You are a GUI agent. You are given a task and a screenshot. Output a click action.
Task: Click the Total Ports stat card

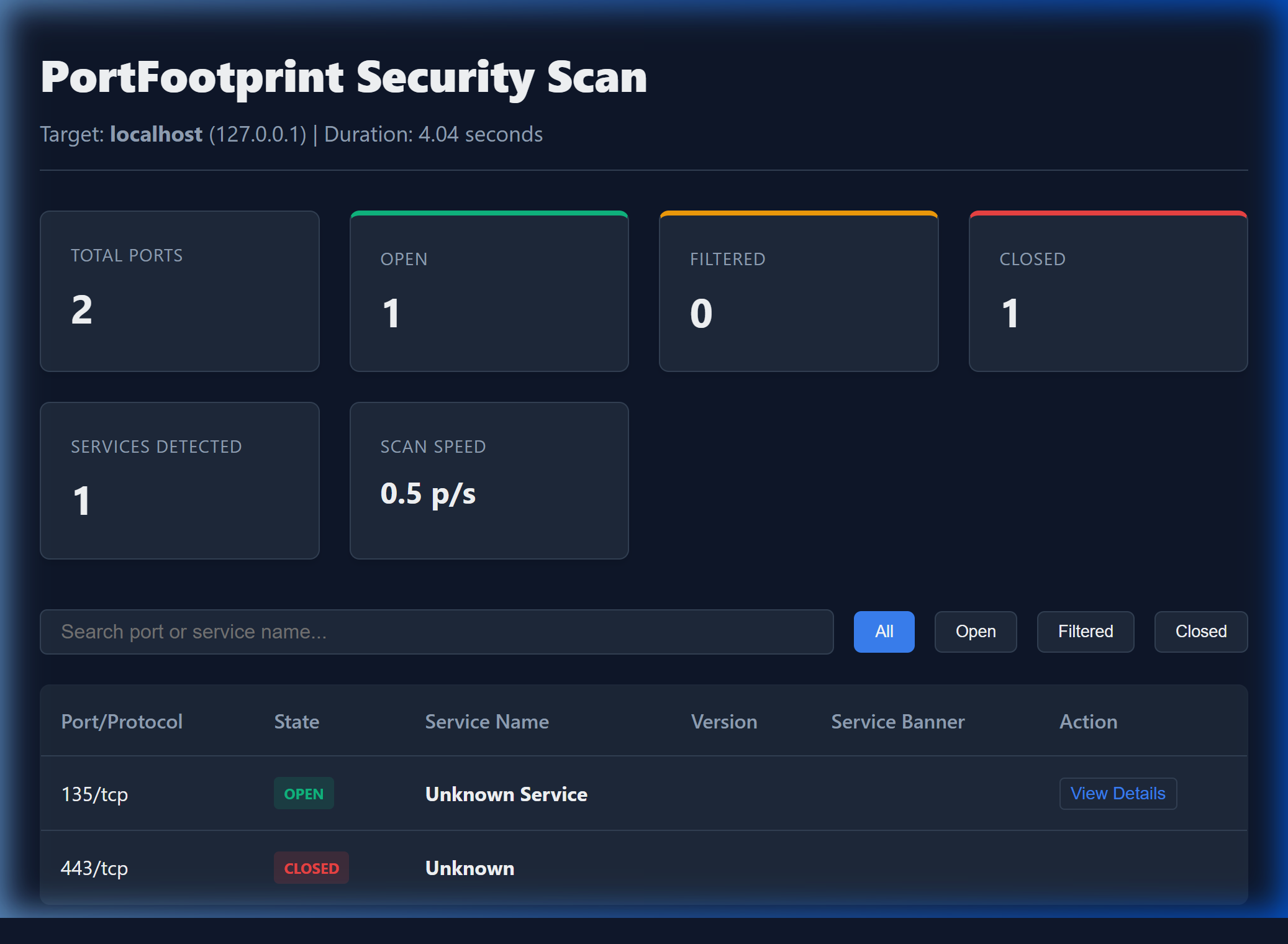[x=179, y=291]
